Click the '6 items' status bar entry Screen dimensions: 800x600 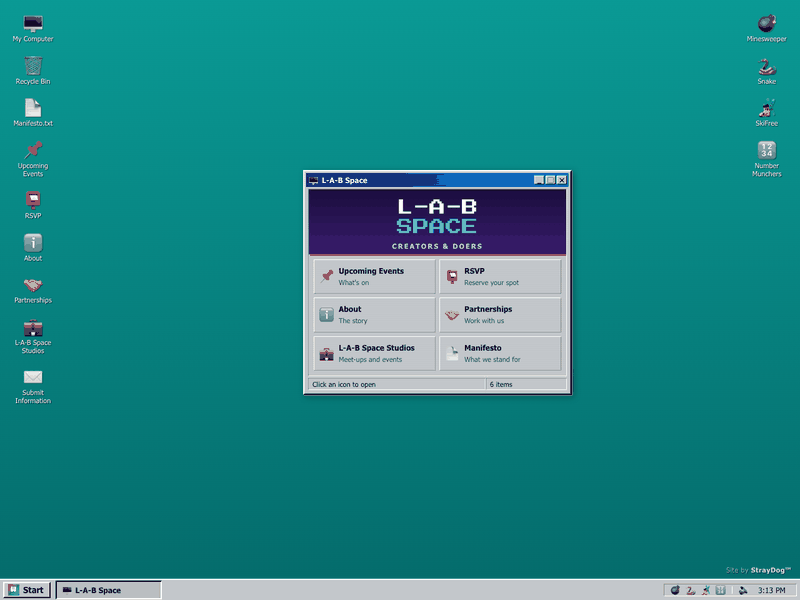[x=526, y=384]
